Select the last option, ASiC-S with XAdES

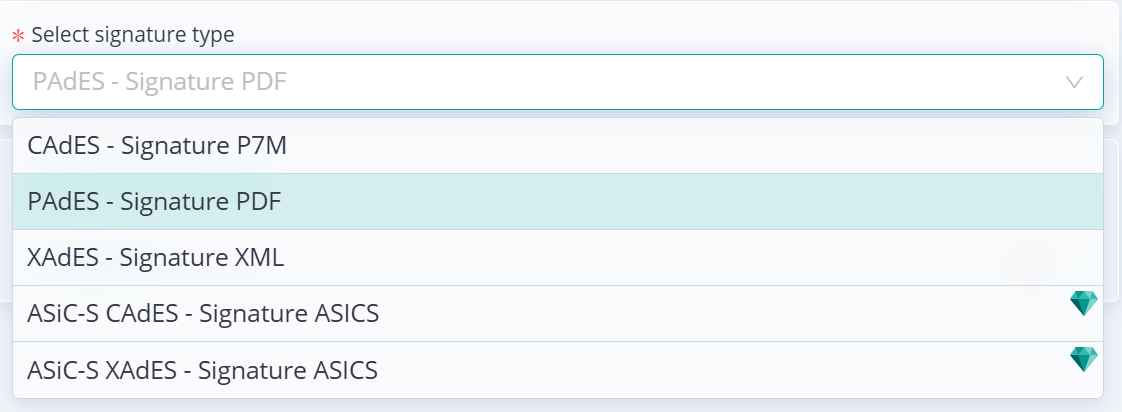pyautogui.click(x=557, y=370)
